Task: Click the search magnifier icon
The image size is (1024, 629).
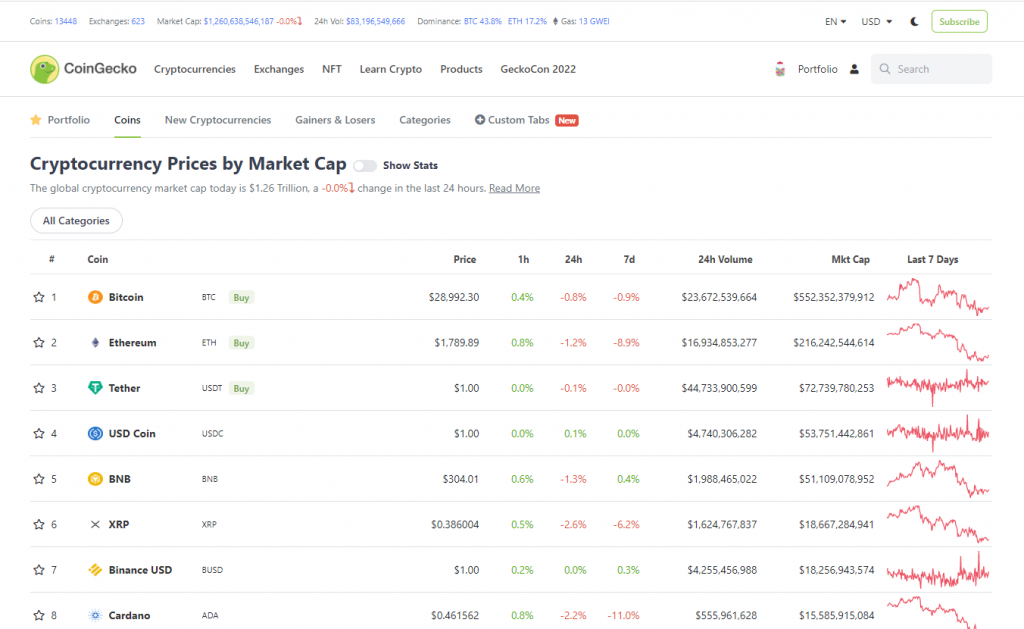Action: click(885, 69)
